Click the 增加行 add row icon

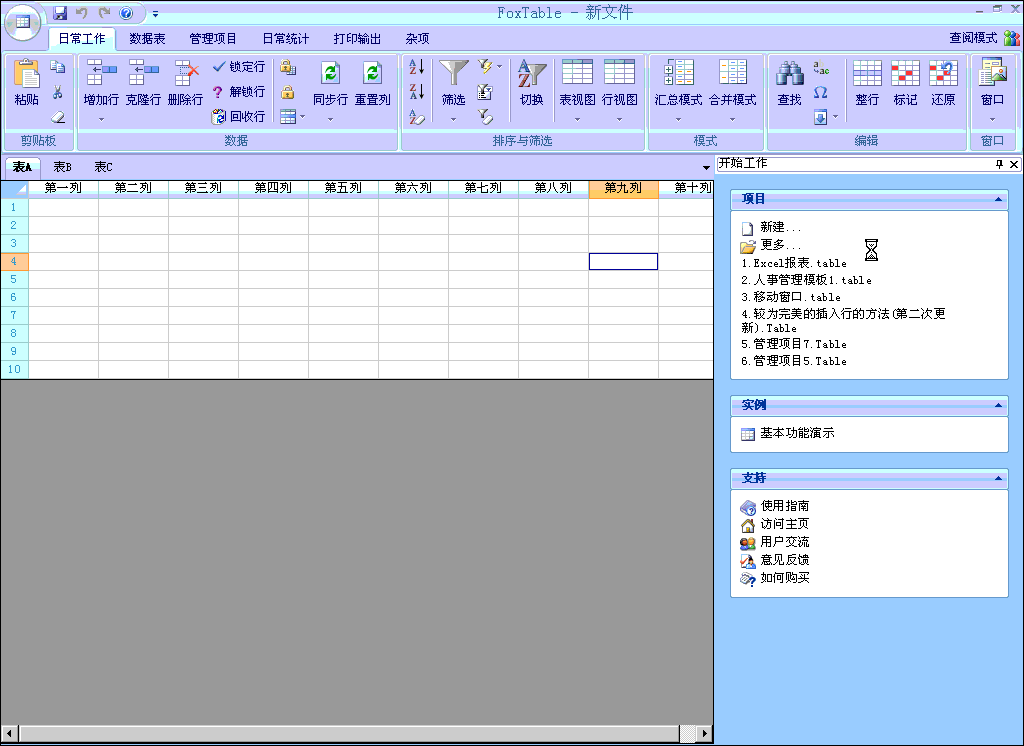coord(101,73)
